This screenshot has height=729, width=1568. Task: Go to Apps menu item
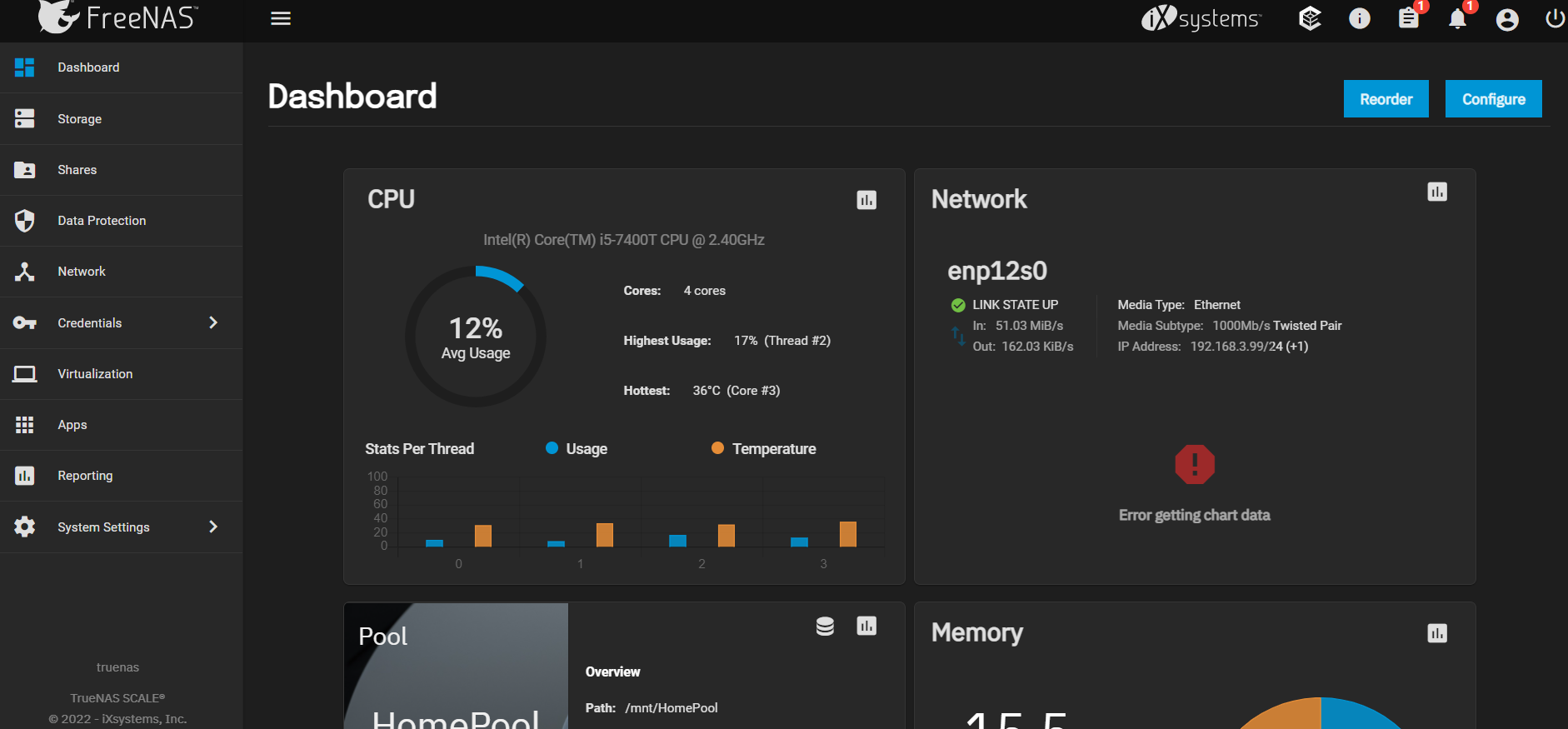pos(122,425)
